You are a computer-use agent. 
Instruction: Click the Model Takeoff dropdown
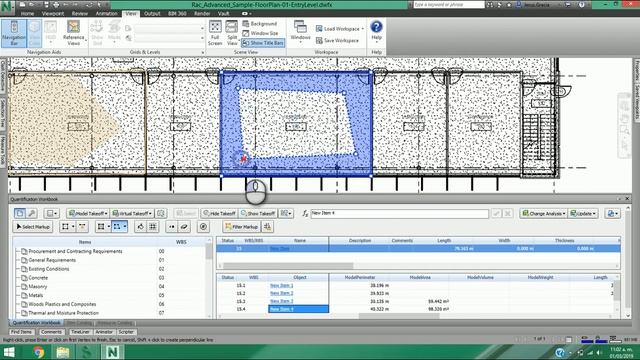pos(88,213)
